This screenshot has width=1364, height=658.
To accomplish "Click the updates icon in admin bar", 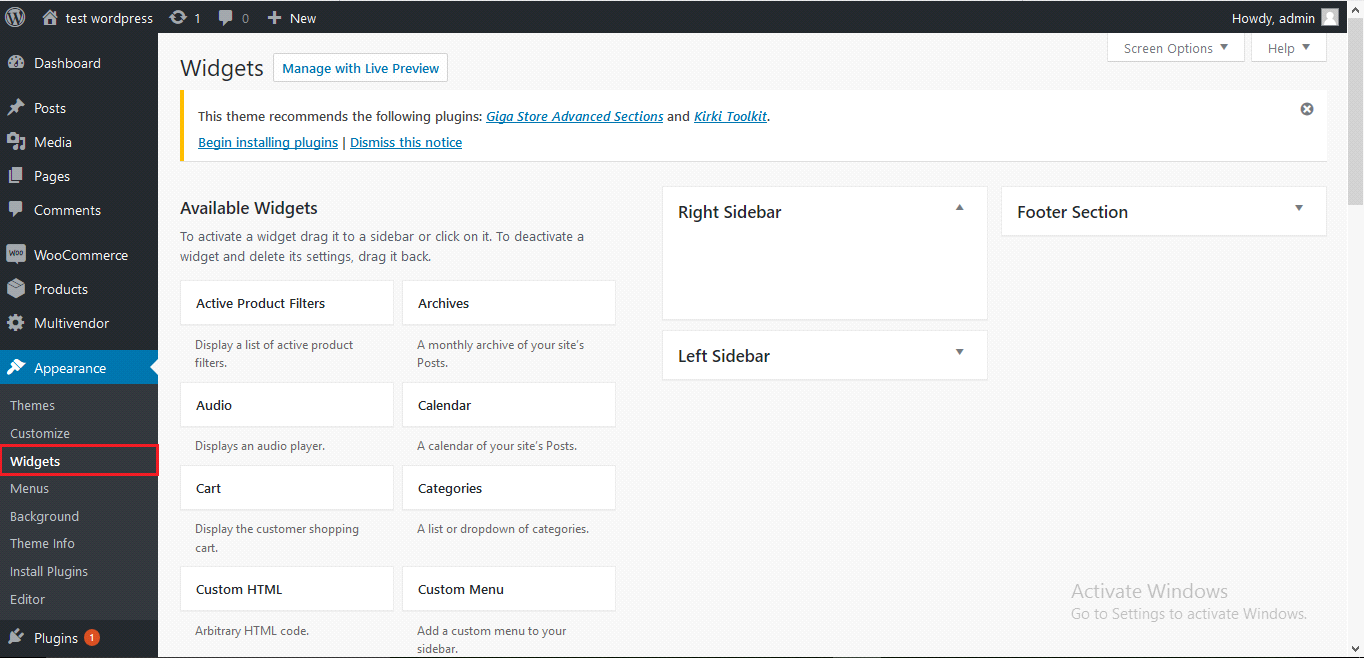I will (x=178, y=18).
